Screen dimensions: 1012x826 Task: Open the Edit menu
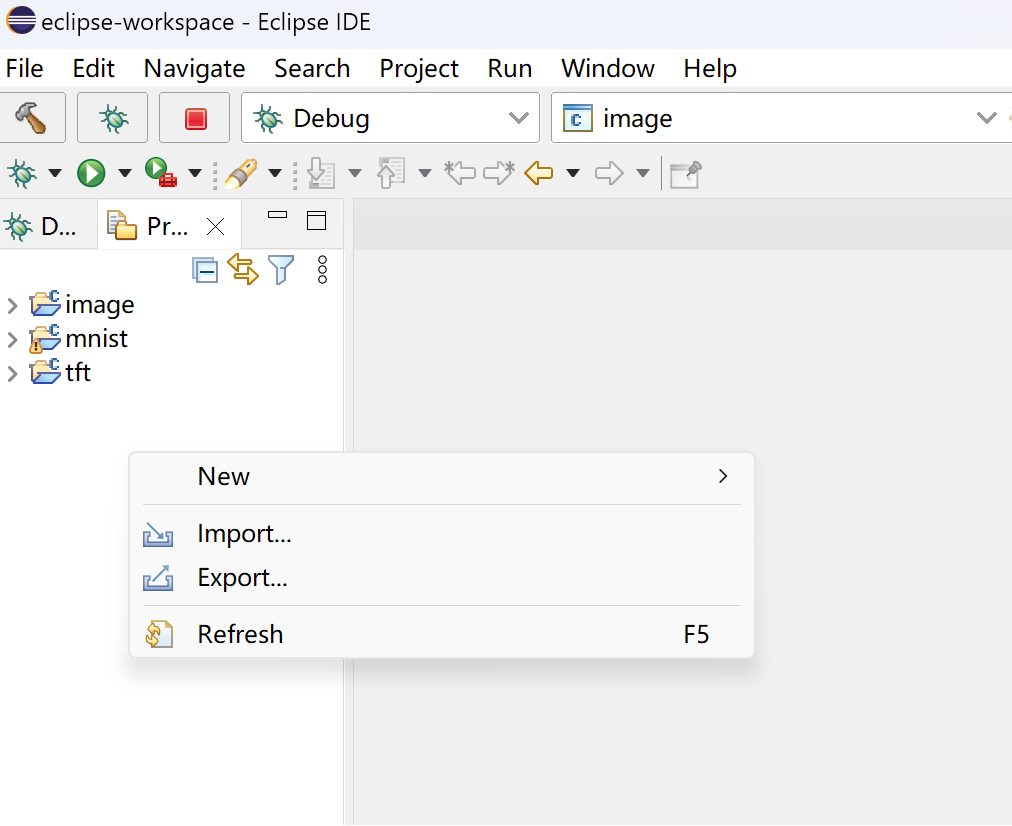tap(94, 68)
